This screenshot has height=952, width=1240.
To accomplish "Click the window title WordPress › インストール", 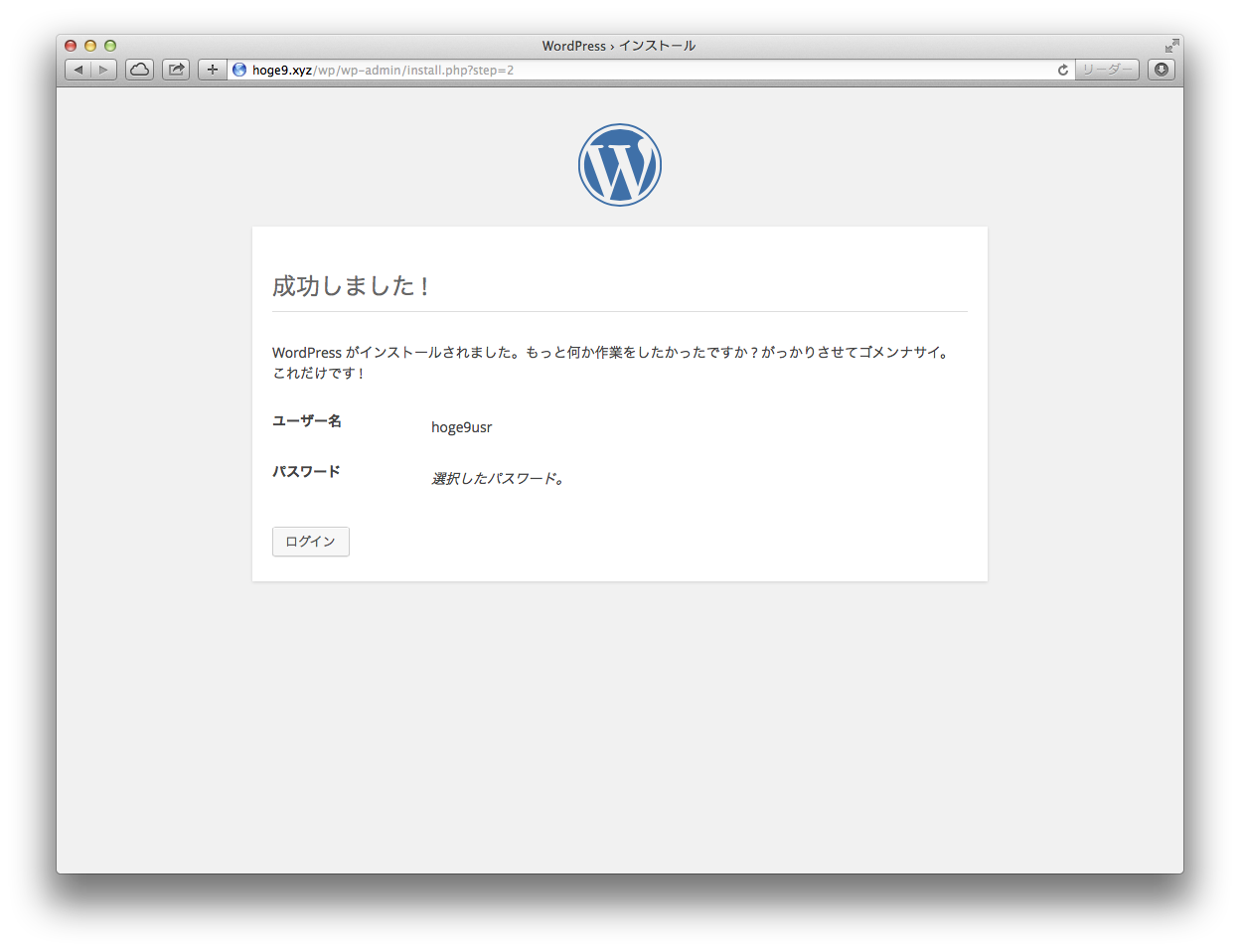I will pos(619,46).
